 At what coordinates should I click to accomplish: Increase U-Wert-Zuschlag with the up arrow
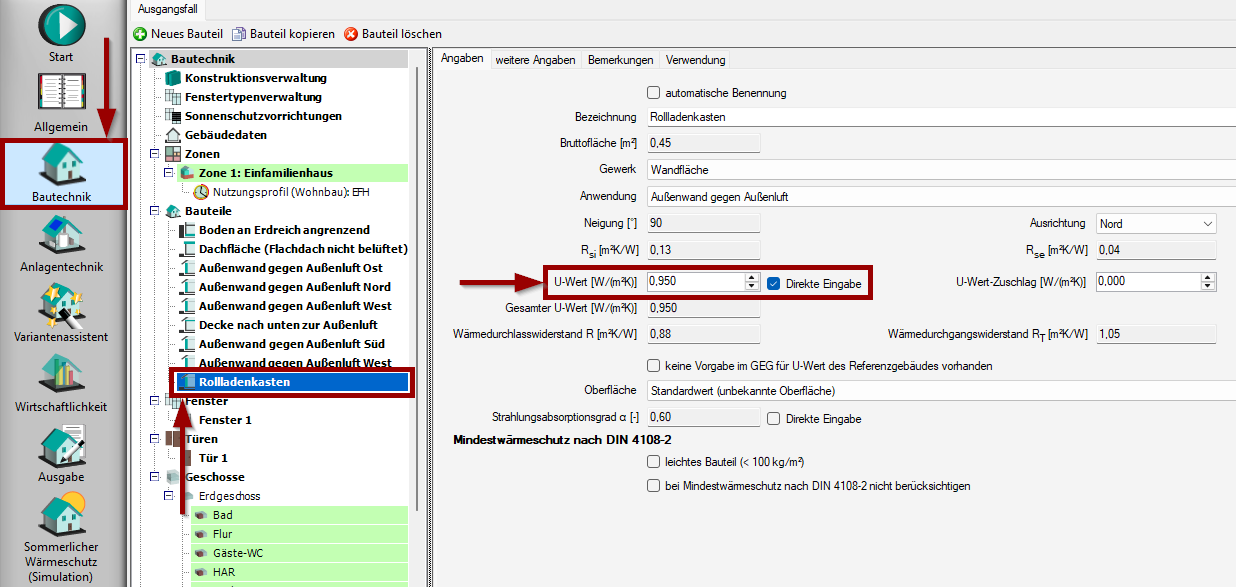click(1209, 278)
